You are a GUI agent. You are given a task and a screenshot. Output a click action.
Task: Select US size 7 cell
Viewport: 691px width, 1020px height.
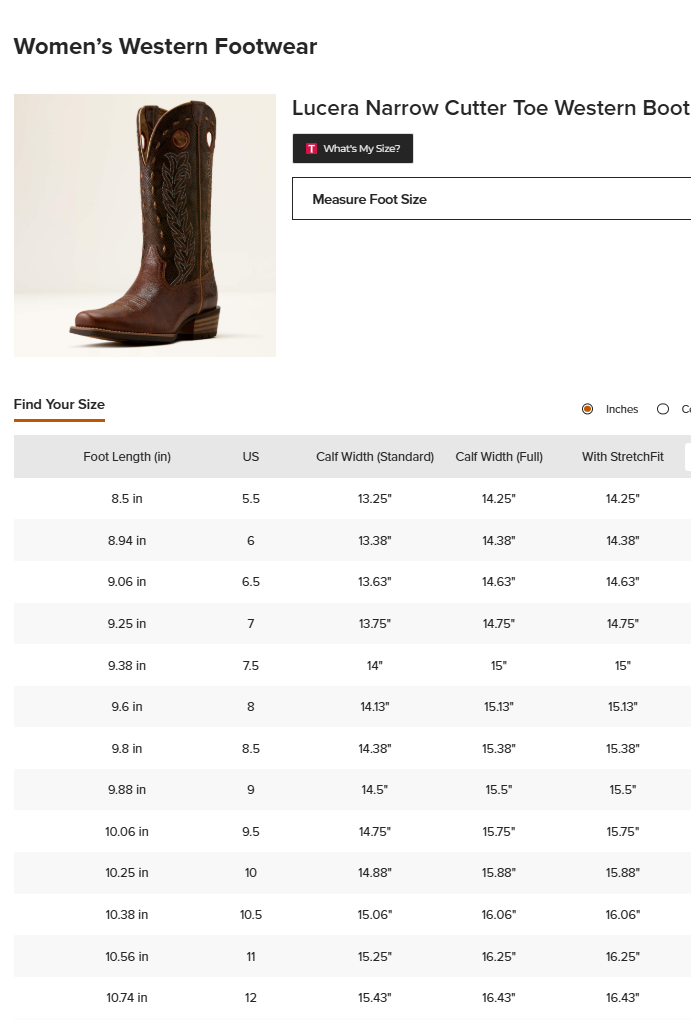coord(251,623)
